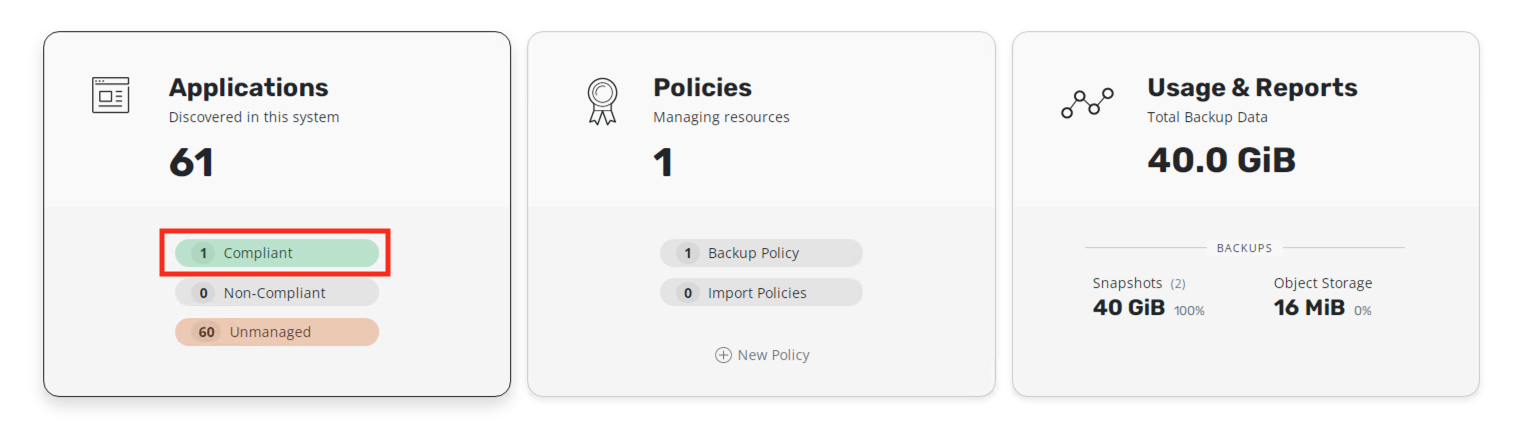Create a New Policy
Viewport: 1534px width, 424px height.
click(x=772, y=355)
